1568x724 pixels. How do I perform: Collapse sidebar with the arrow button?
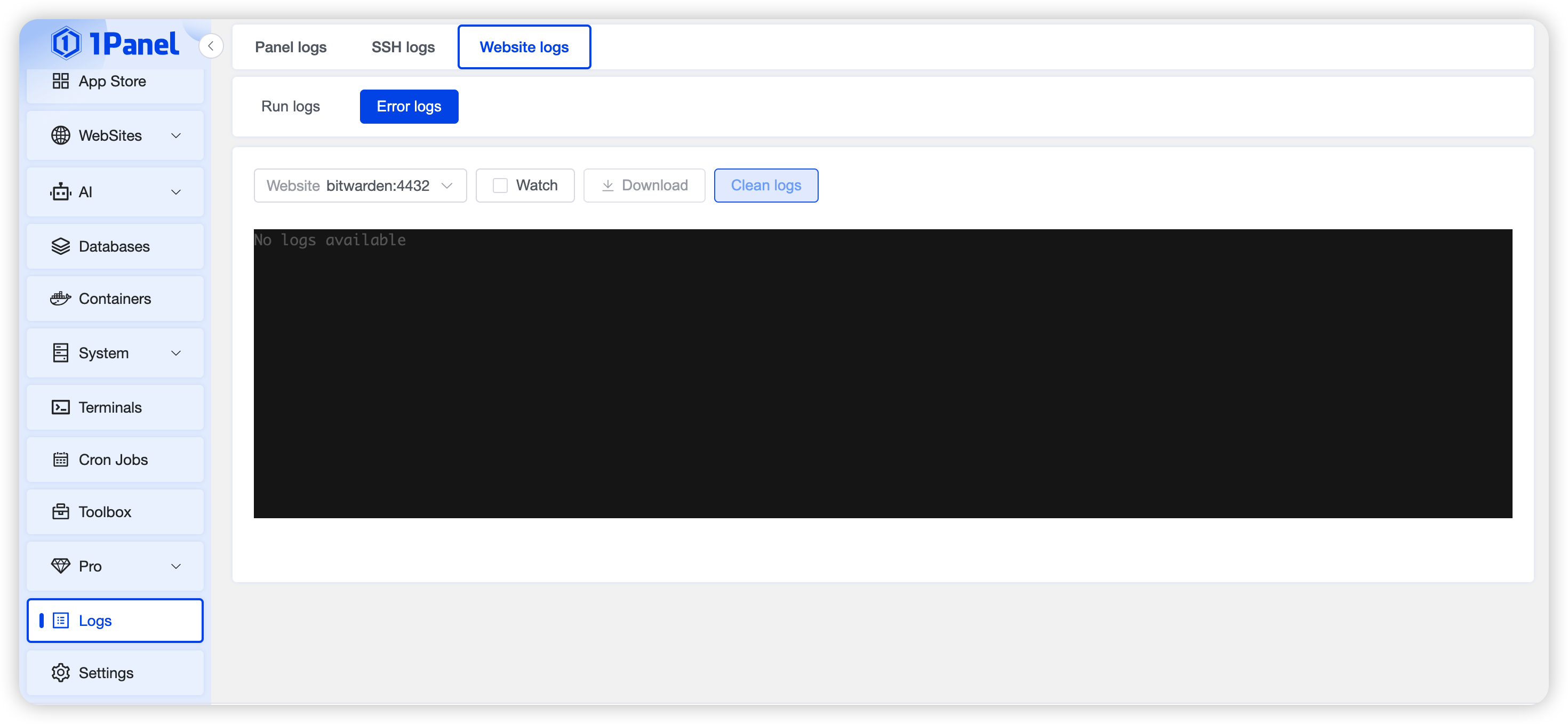(x=211, y=46)
